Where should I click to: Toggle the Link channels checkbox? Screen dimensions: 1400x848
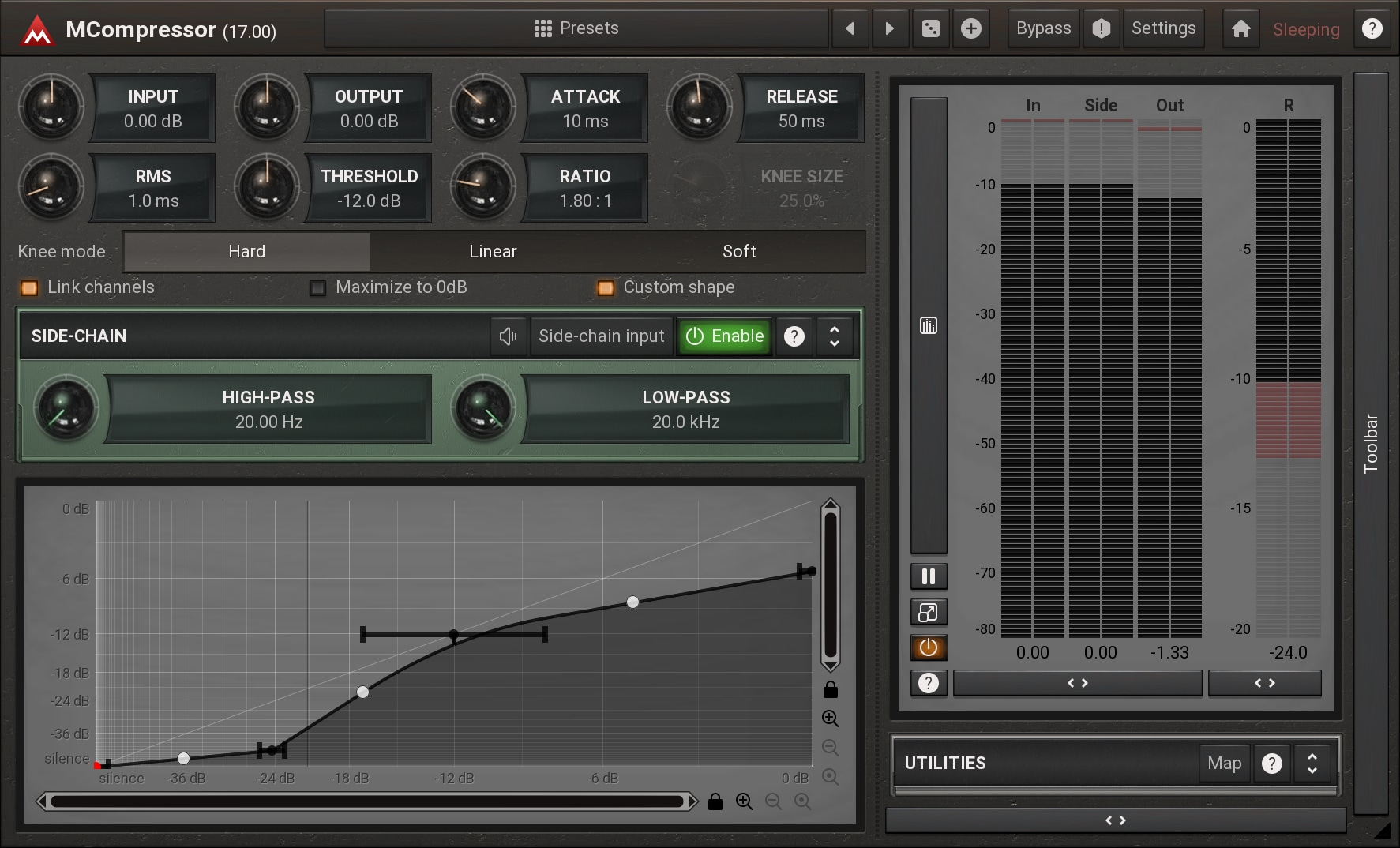click(29, 288)
